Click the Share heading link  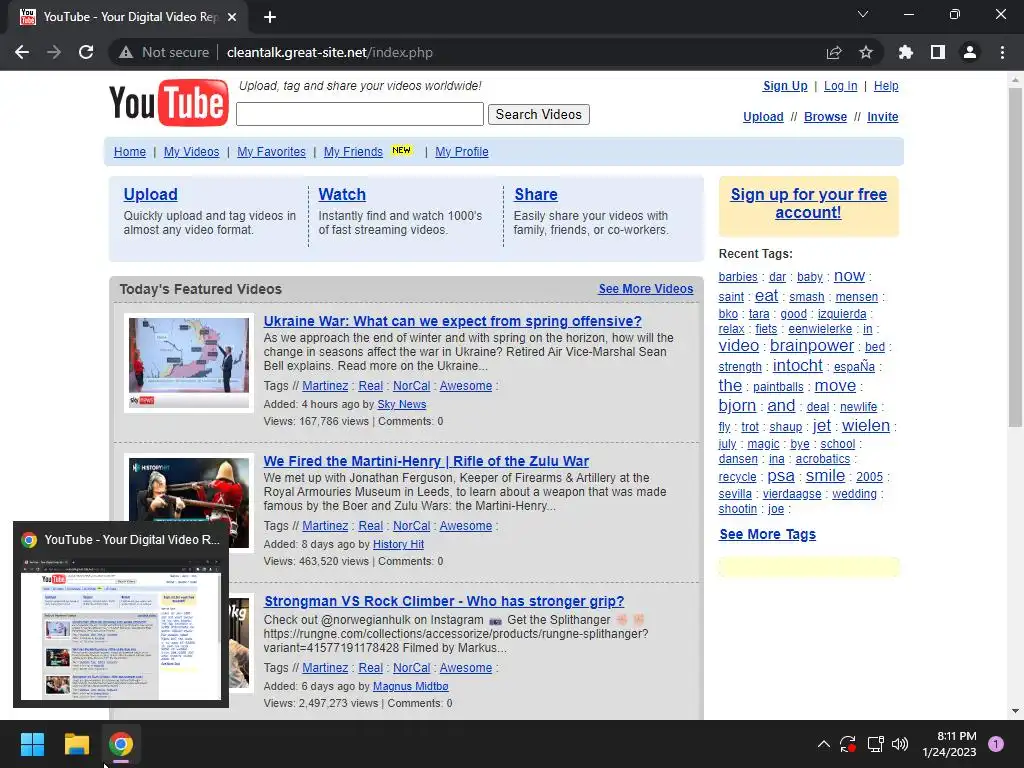click(x=536, y=194)
